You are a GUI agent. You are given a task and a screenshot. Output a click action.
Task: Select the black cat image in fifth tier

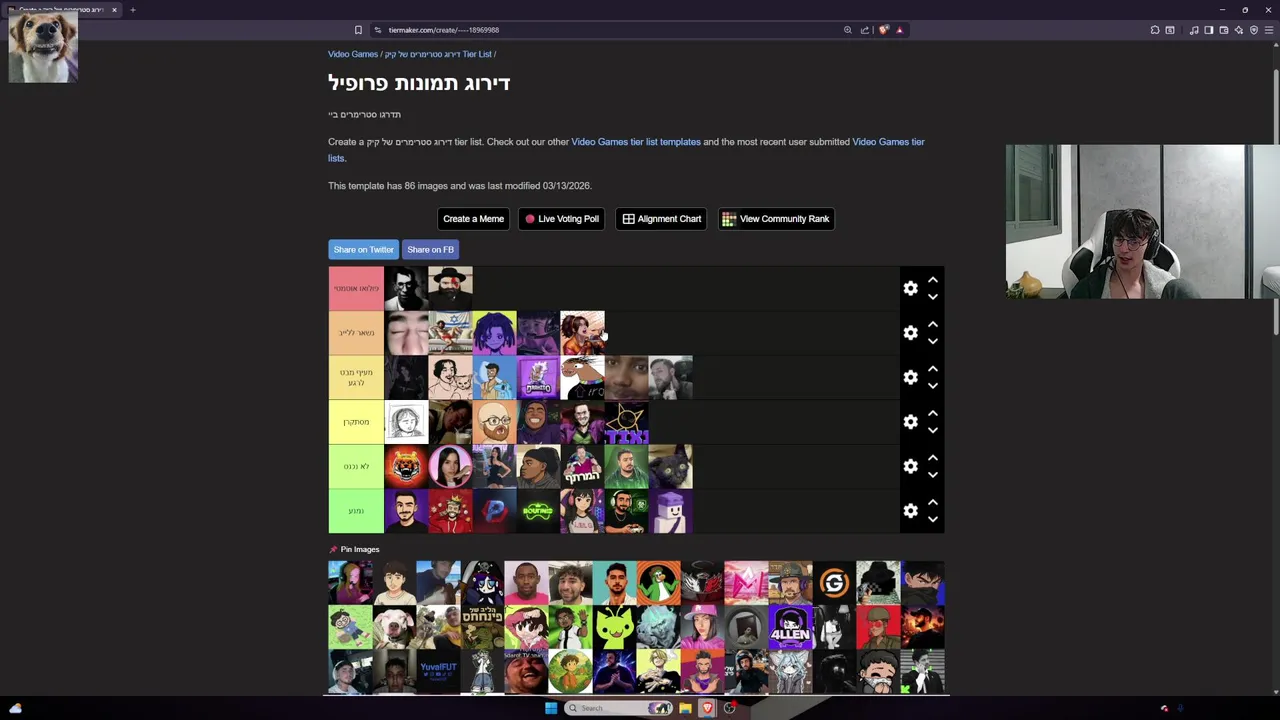click(x=670, y=466)
